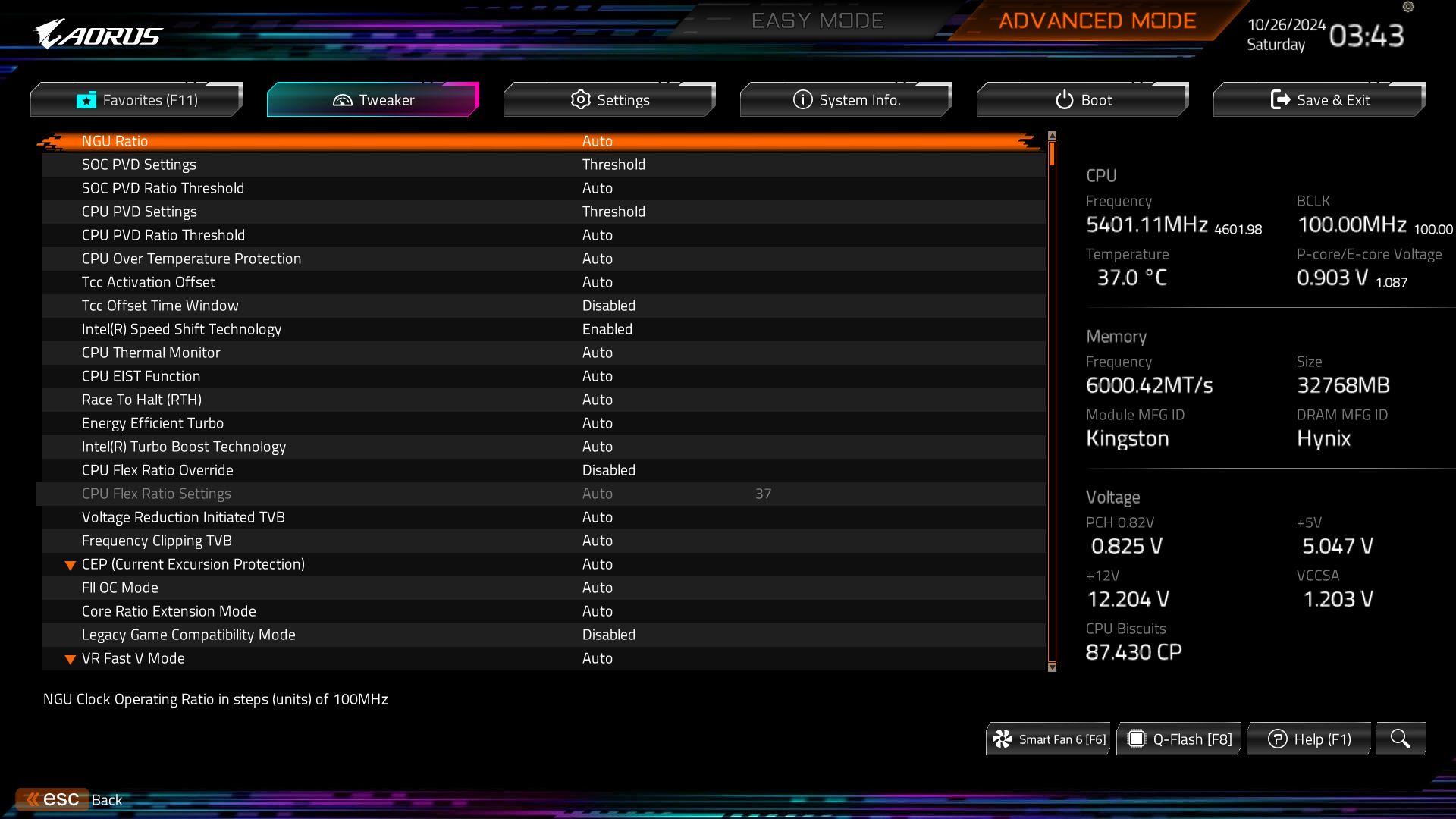Open the System Info. tab
Image resolution: width=1456 pixels, height=819 pixels.
coord(846,99)
